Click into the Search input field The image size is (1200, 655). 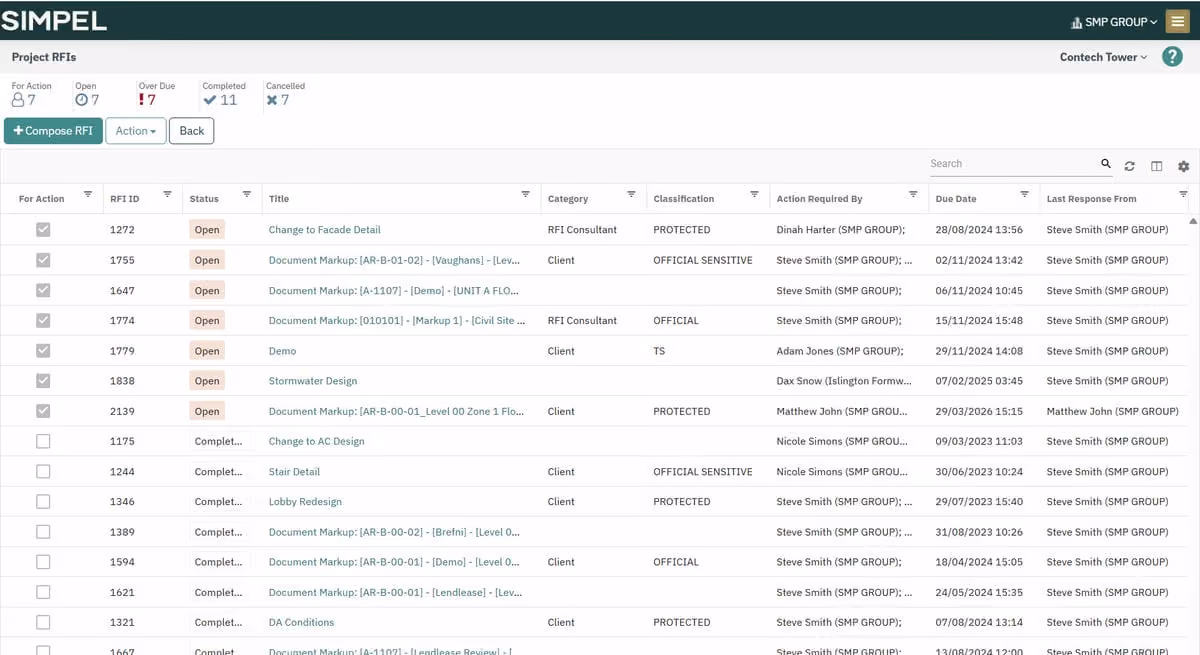click(x=1012, y=164)
